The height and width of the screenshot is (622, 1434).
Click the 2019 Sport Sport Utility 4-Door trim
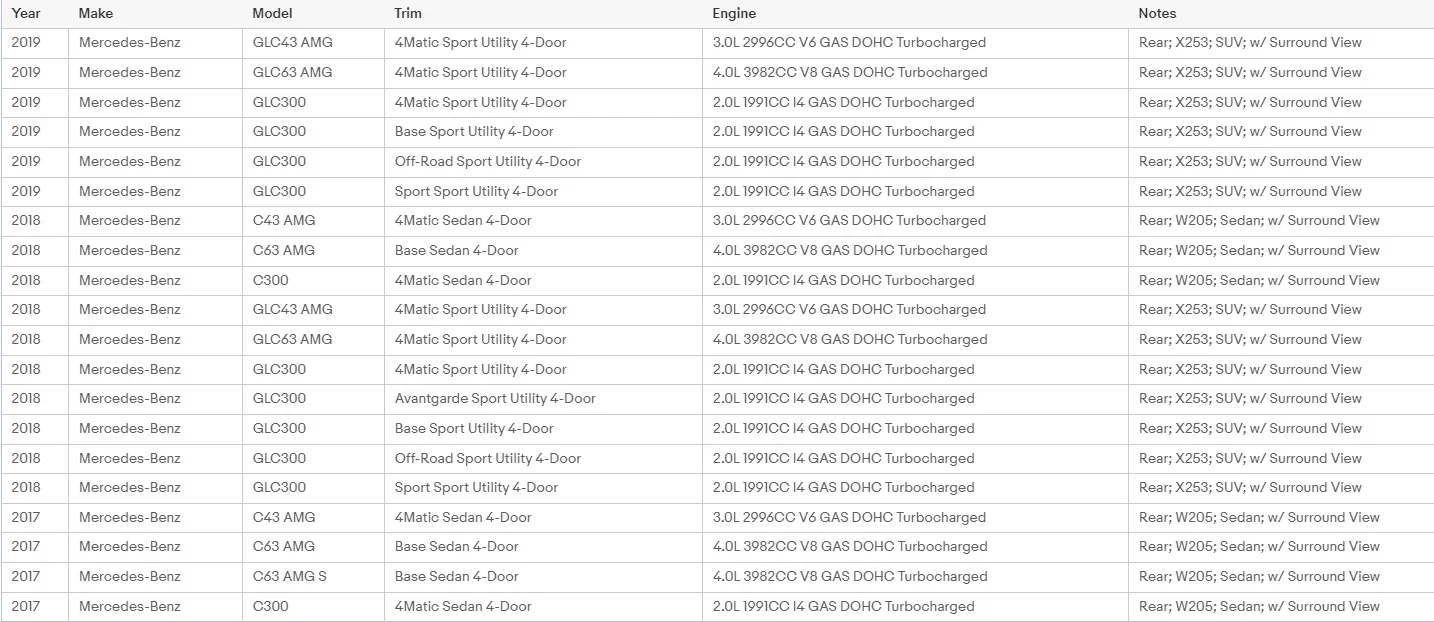476,192
